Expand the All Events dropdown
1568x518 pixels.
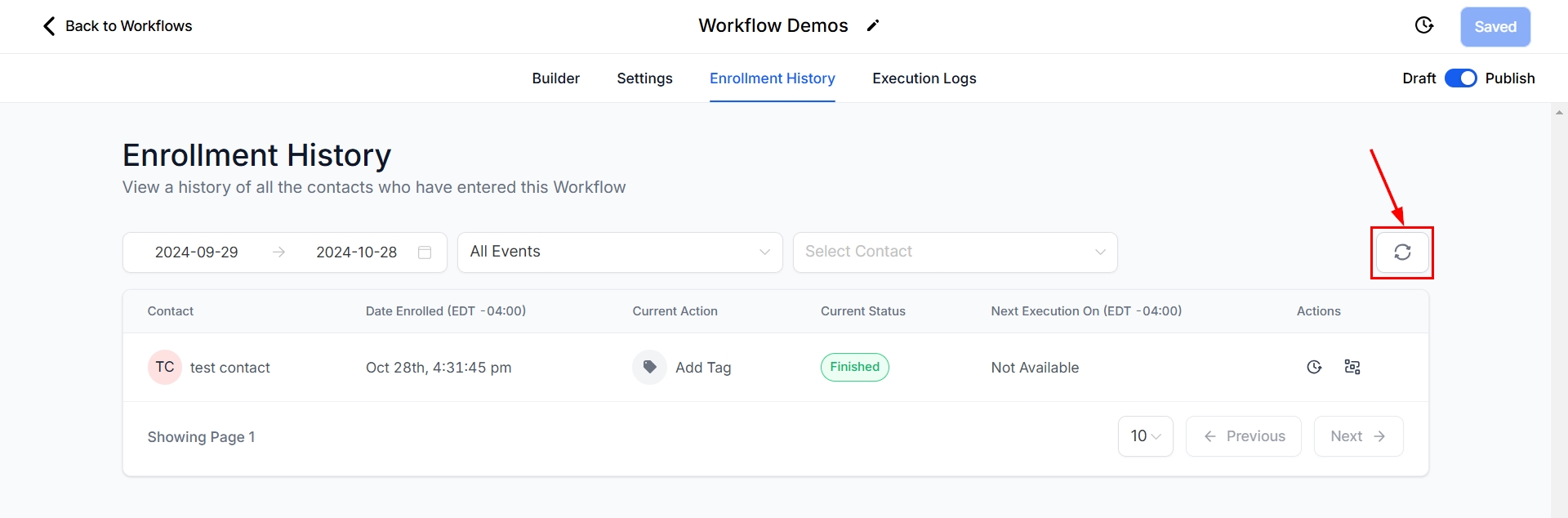tap(619, 252)
